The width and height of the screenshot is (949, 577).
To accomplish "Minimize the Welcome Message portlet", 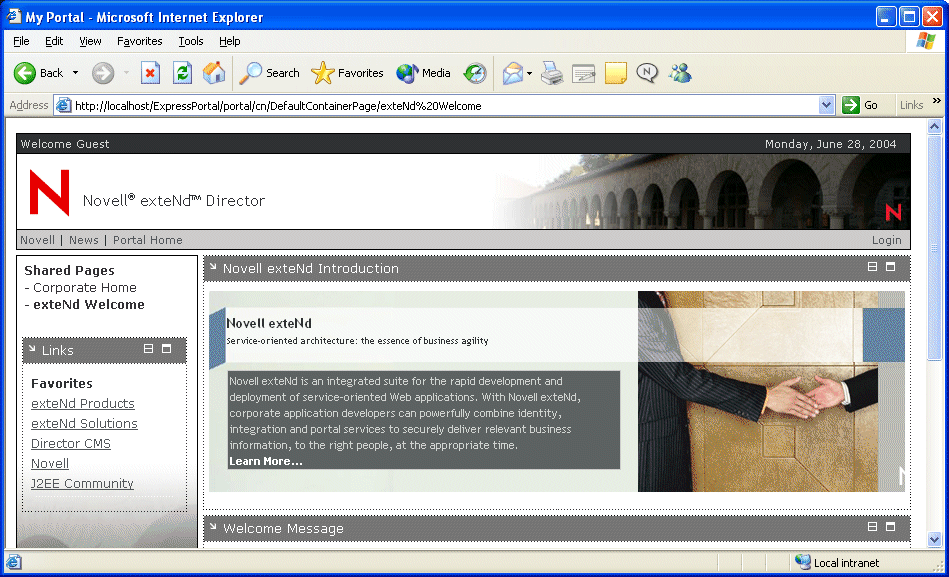I will (872, 527).
